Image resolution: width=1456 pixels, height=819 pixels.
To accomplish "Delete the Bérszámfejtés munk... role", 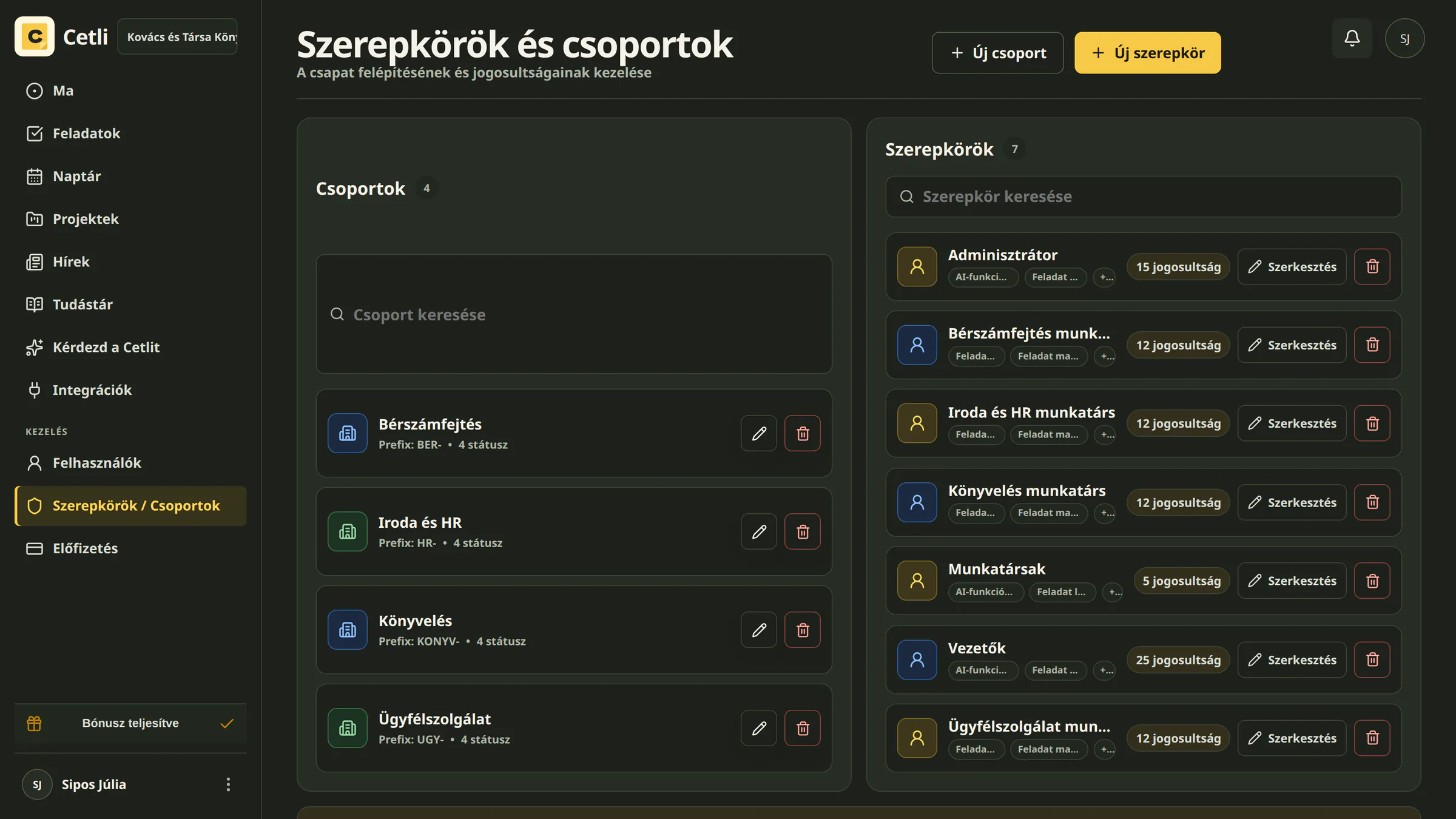I will click(1372, 345).
